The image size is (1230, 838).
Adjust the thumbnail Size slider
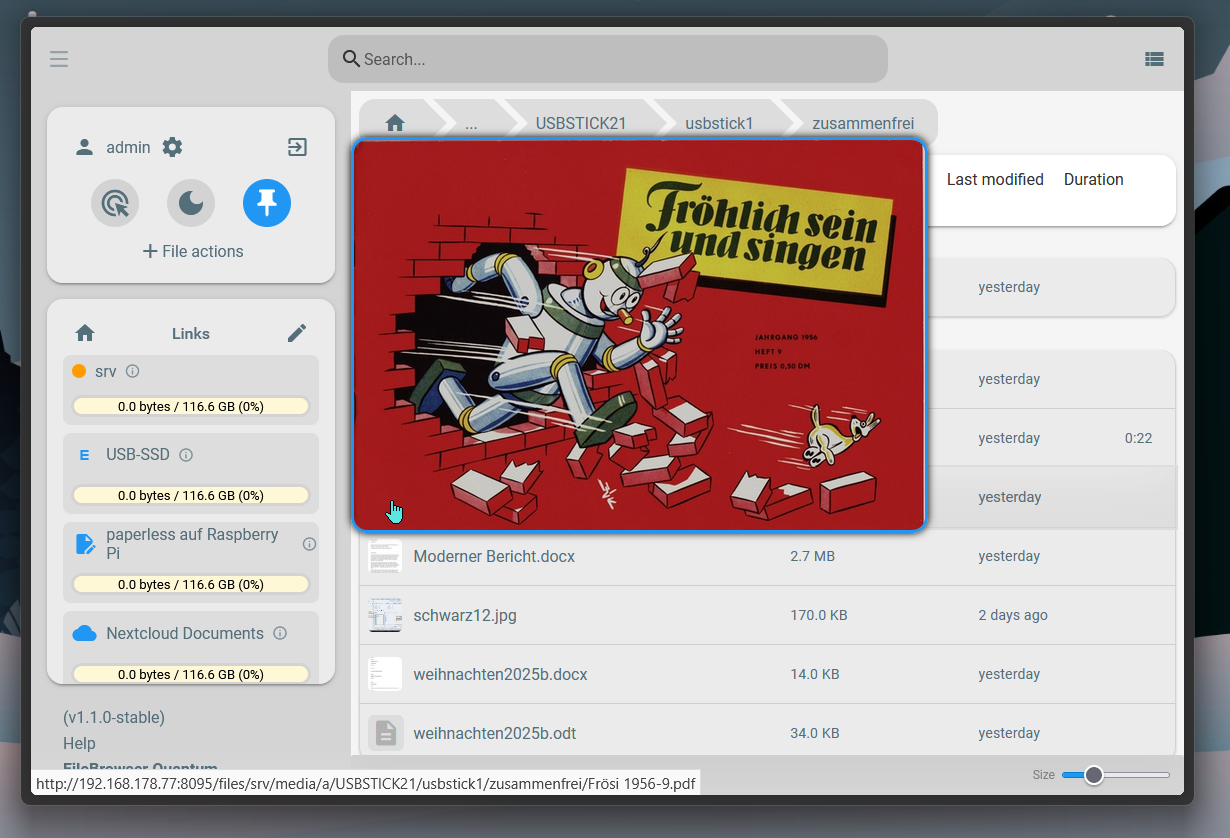[1094, 775]
